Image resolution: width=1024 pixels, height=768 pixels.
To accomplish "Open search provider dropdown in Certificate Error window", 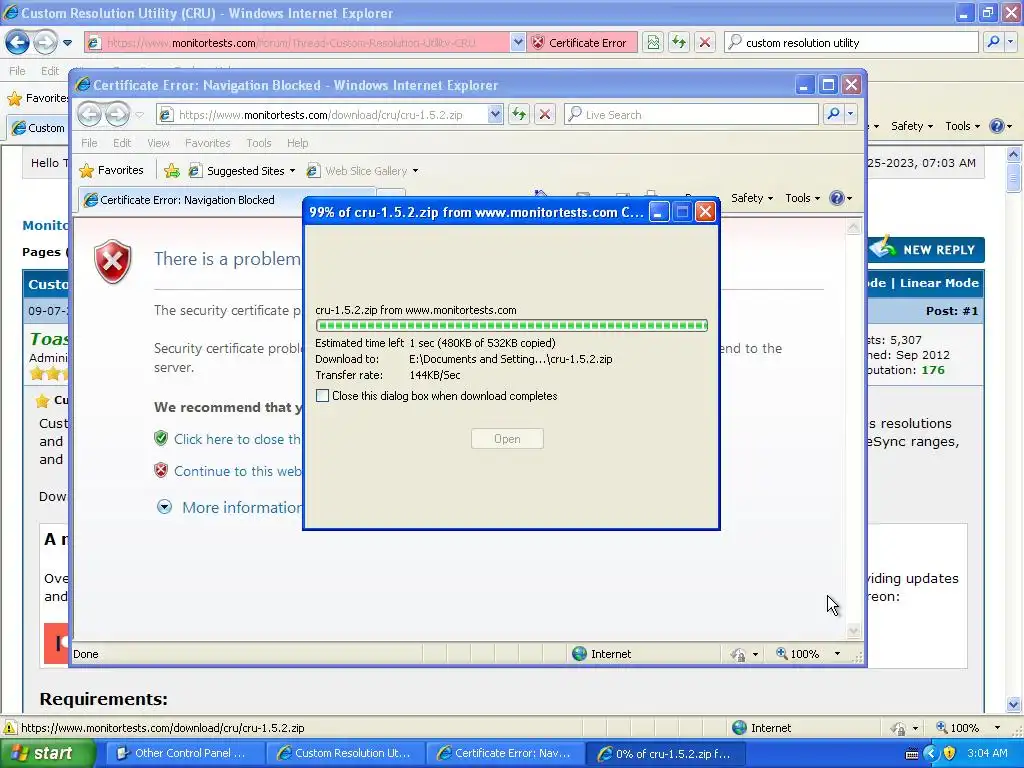I will (850, 114).
